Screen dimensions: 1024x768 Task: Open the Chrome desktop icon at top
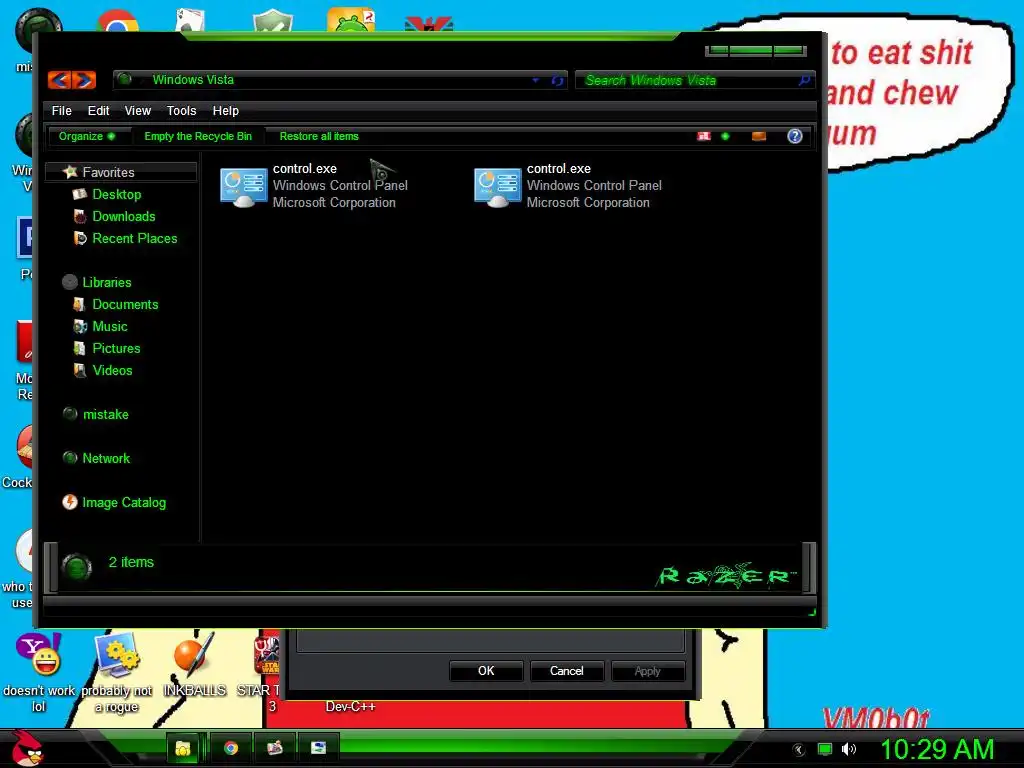[x=118, y=21]
